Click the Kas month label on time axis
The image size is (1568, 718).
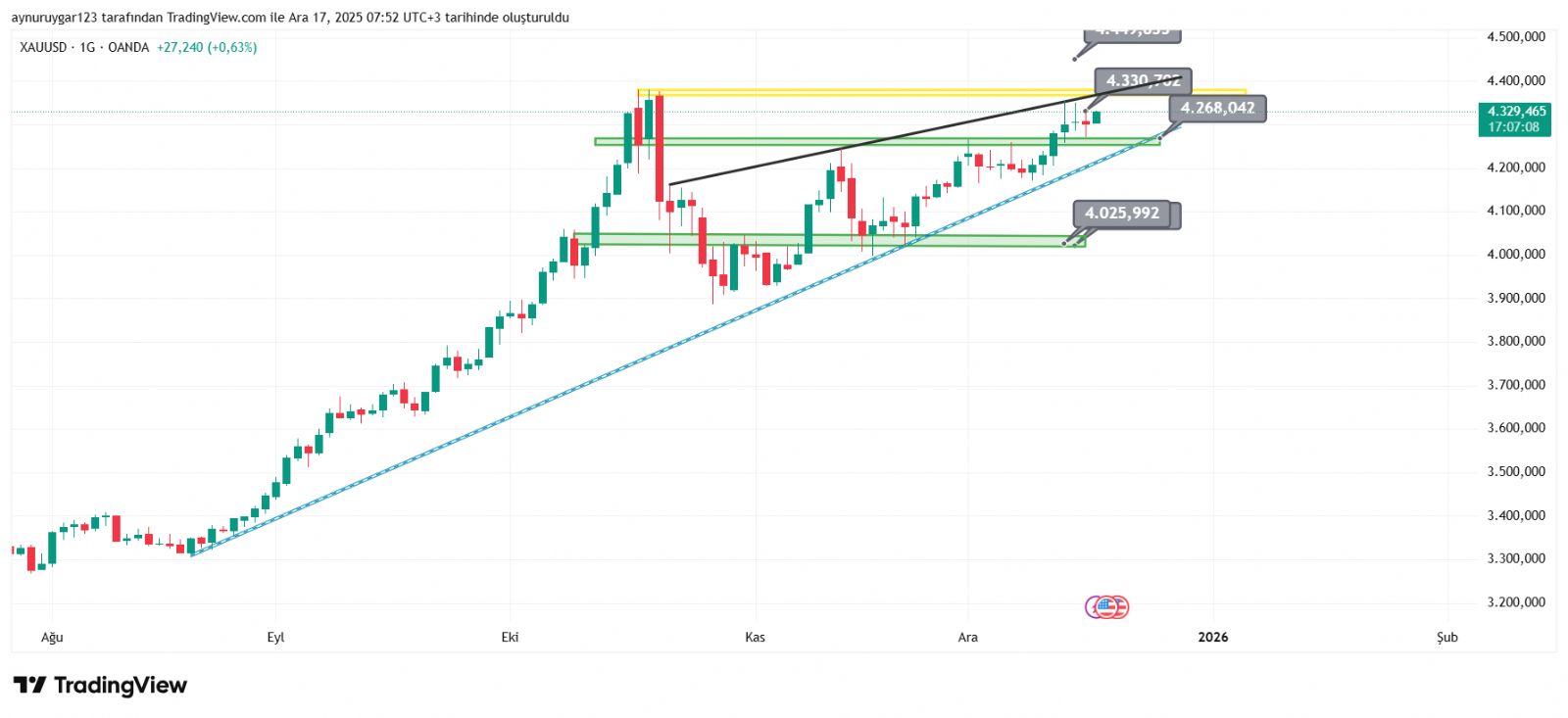(x=755, y=637)
